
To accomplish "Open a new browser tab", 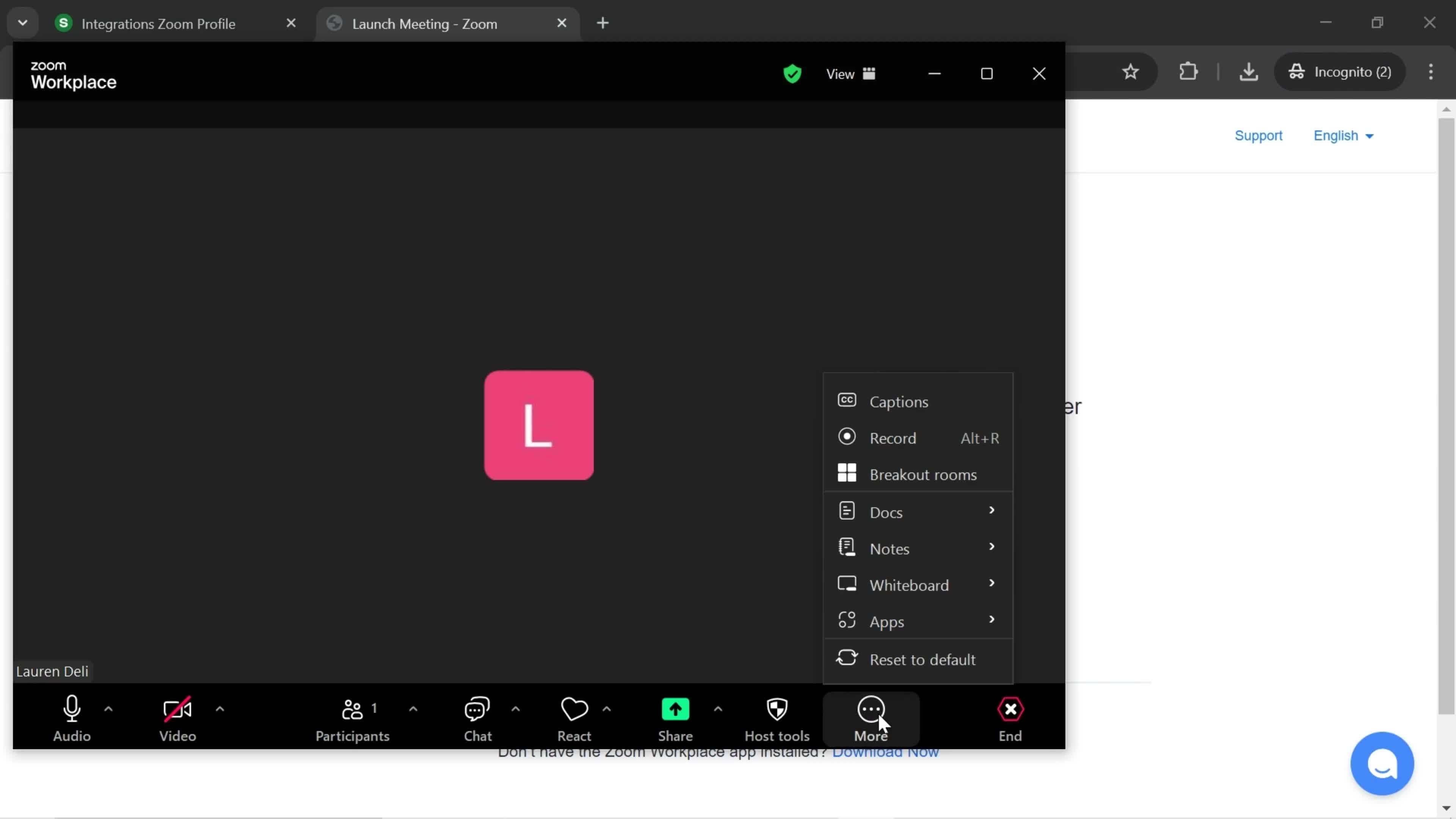I will pos(603,23).
